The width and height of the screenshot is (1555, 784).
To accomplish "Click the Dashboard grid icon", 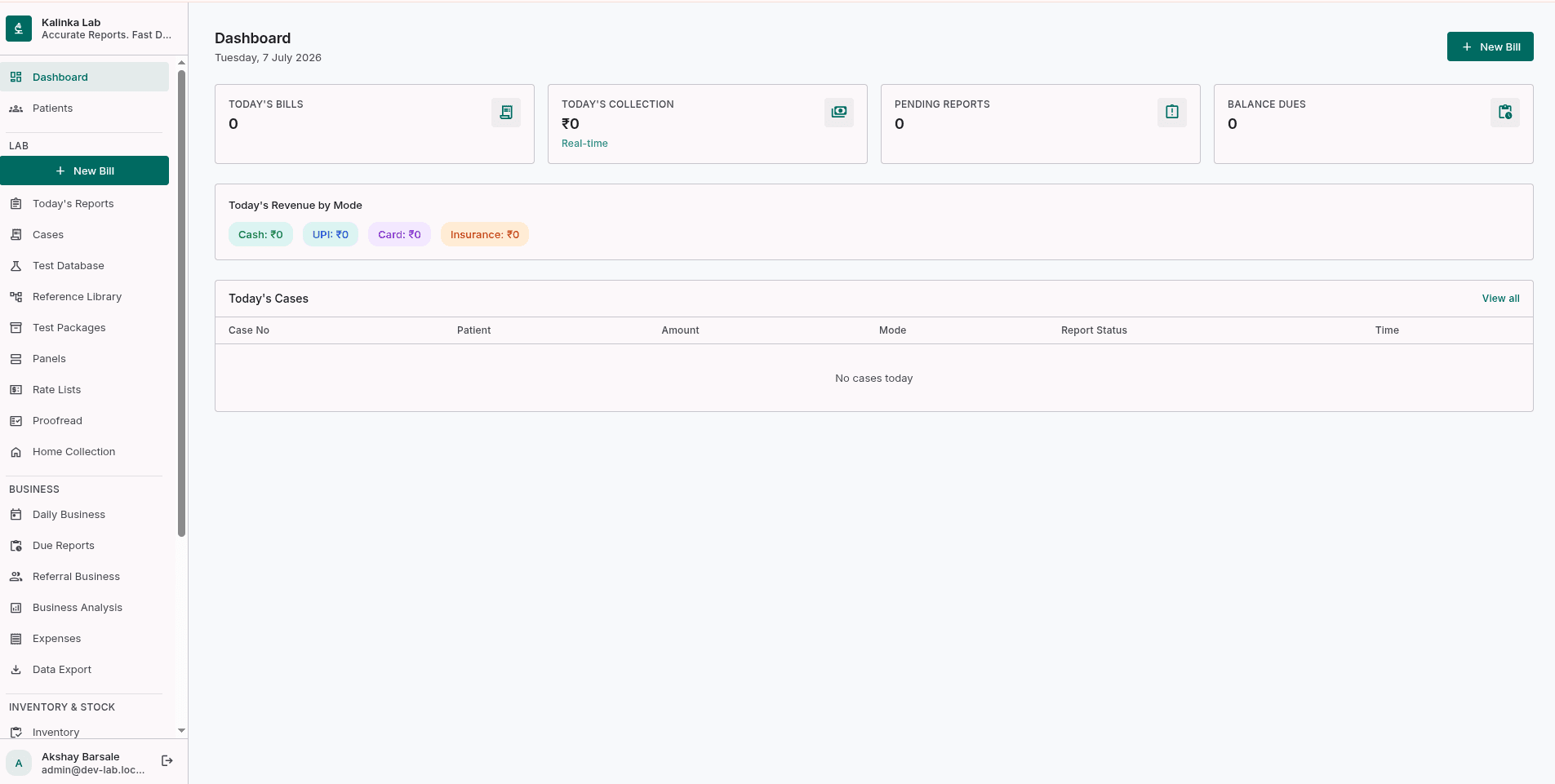I will tap(16, 77).
